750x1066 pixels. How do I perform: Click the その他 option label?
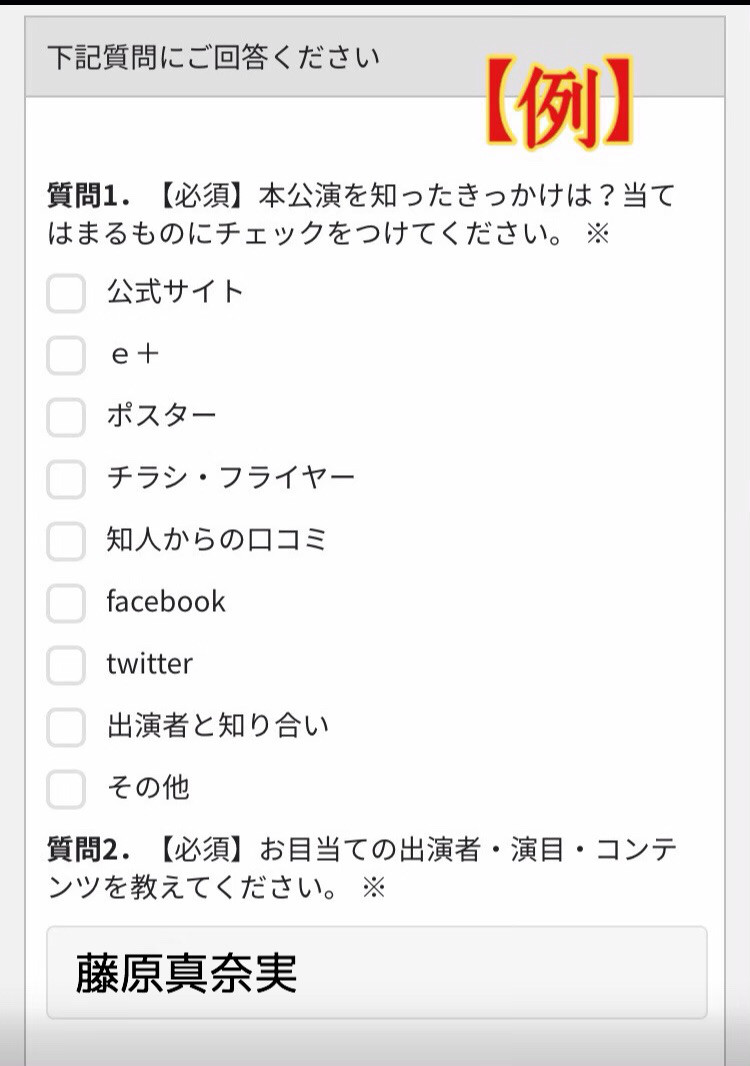click(148, 788)
